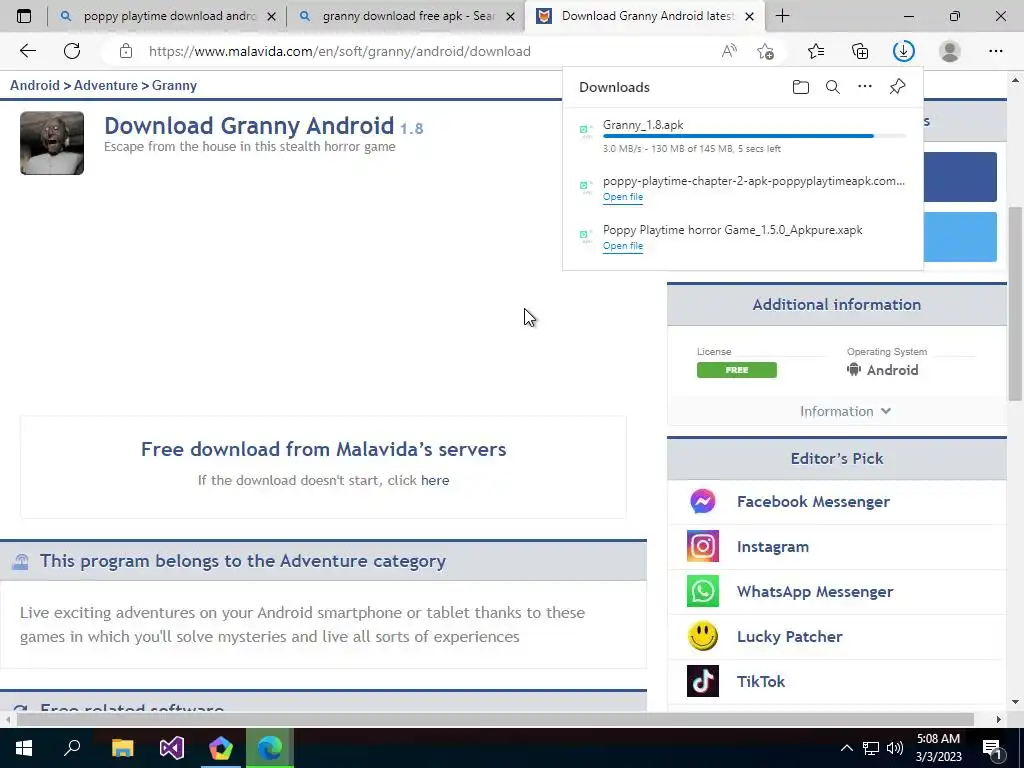Click the horizontal page scrollbar
This screenshot has height=768, width=1024.
pos(495,719)
